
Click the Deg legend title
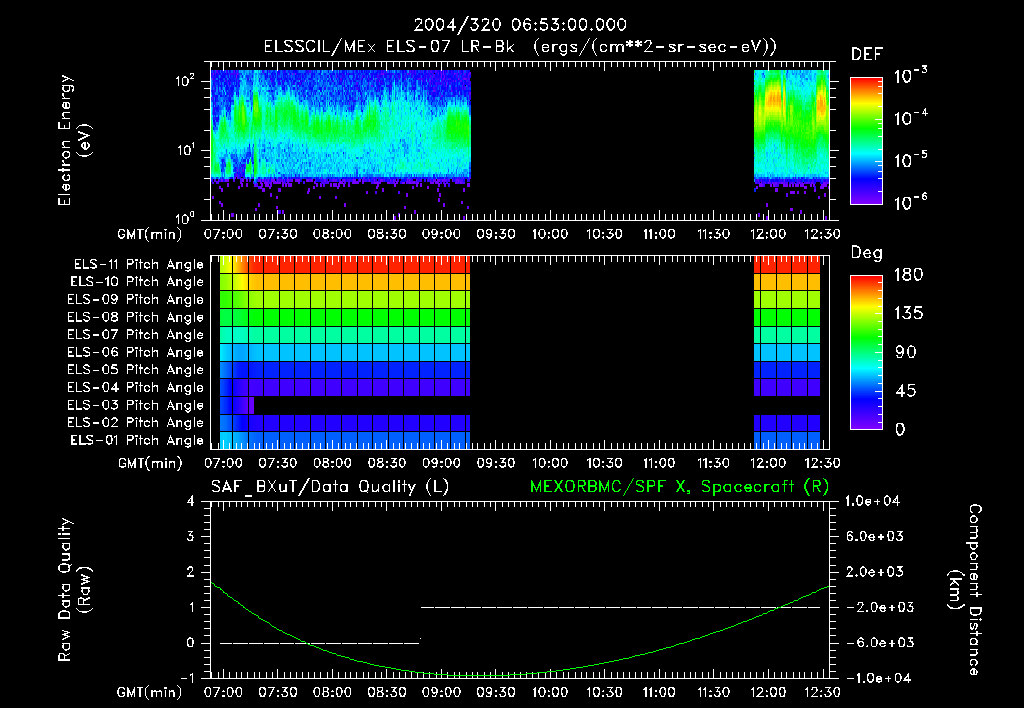867,253
